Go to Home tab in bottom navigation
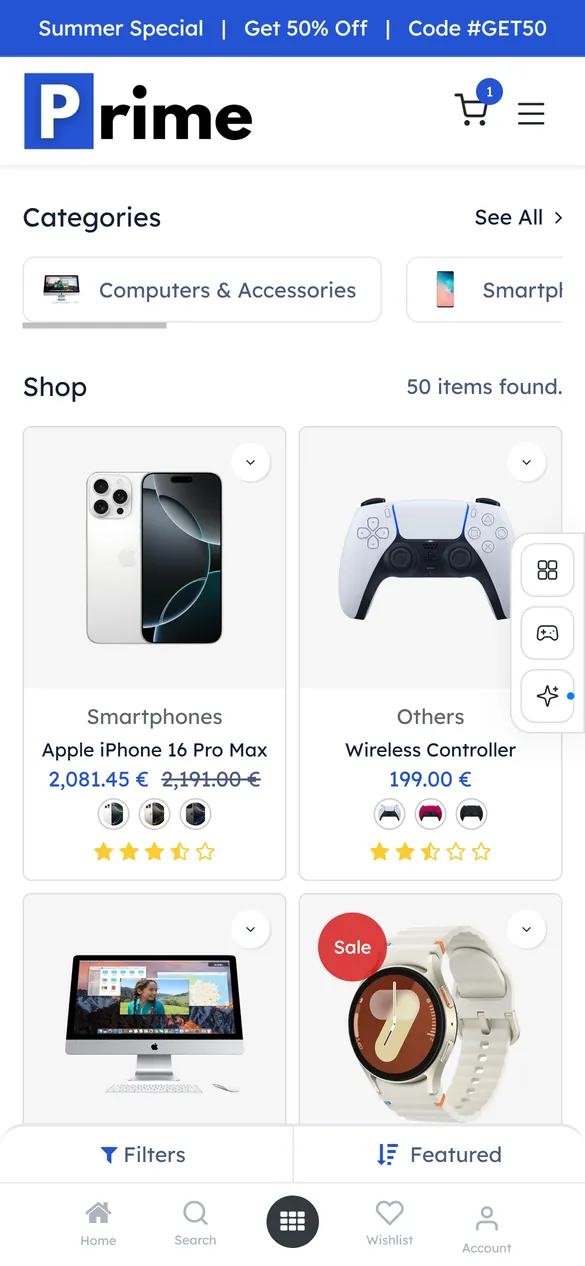Viewport: 585px width, 1266px height. (x=98, y=1223)
